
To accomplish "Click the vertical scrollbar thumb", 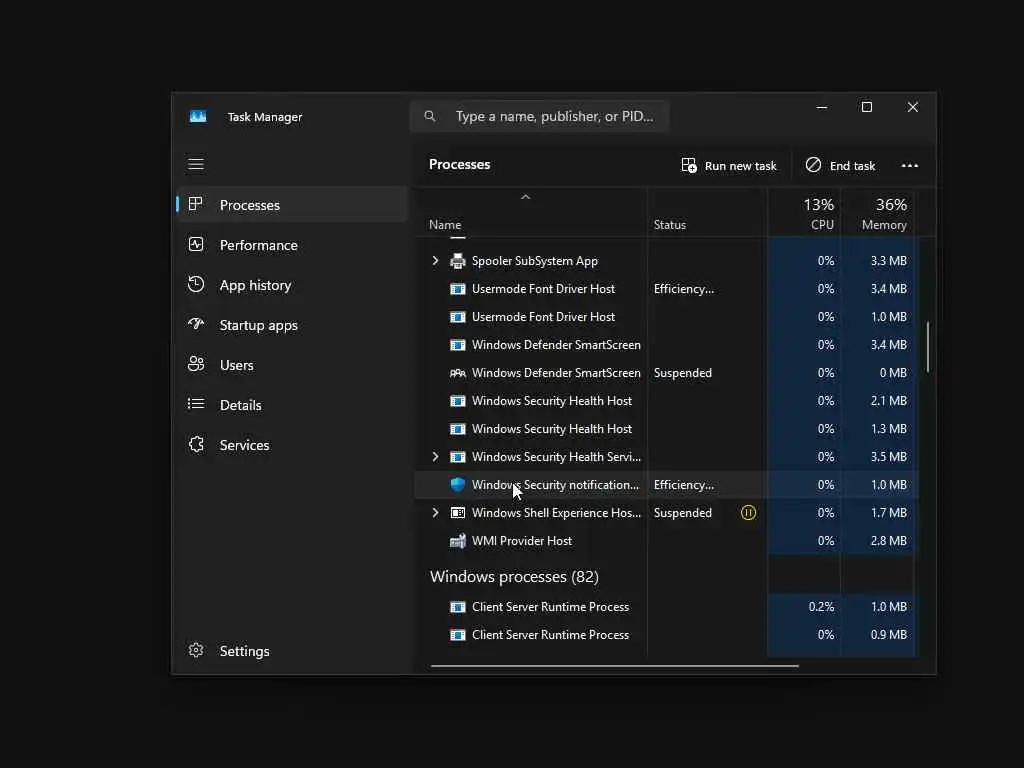I will point(927,347).
